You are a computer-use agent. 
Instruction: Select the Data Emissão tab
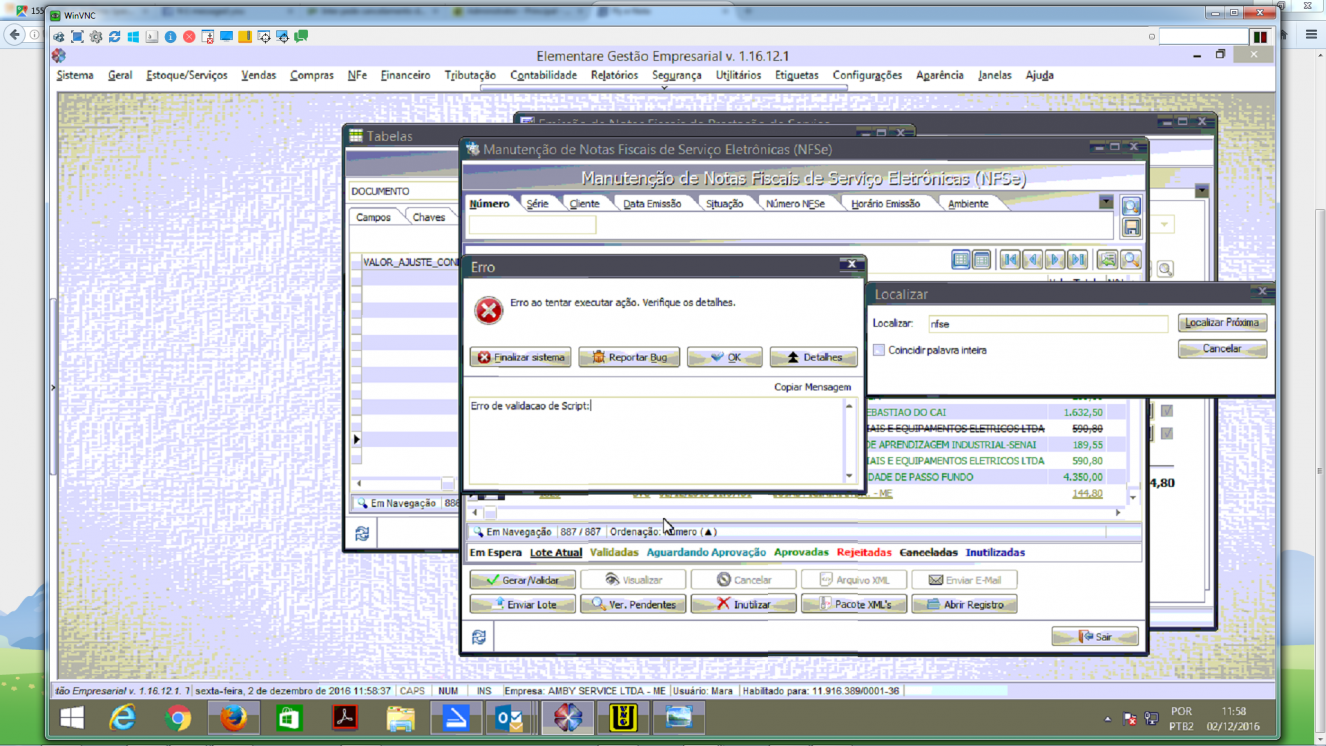pyautogui.click(x=652, y=203)
